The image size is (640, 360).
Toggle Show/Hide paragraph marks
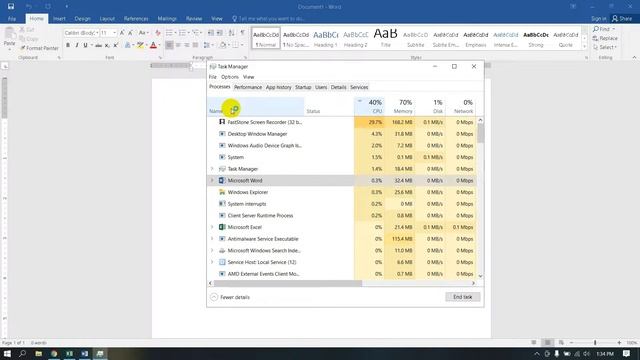click(x=242, y=33)
